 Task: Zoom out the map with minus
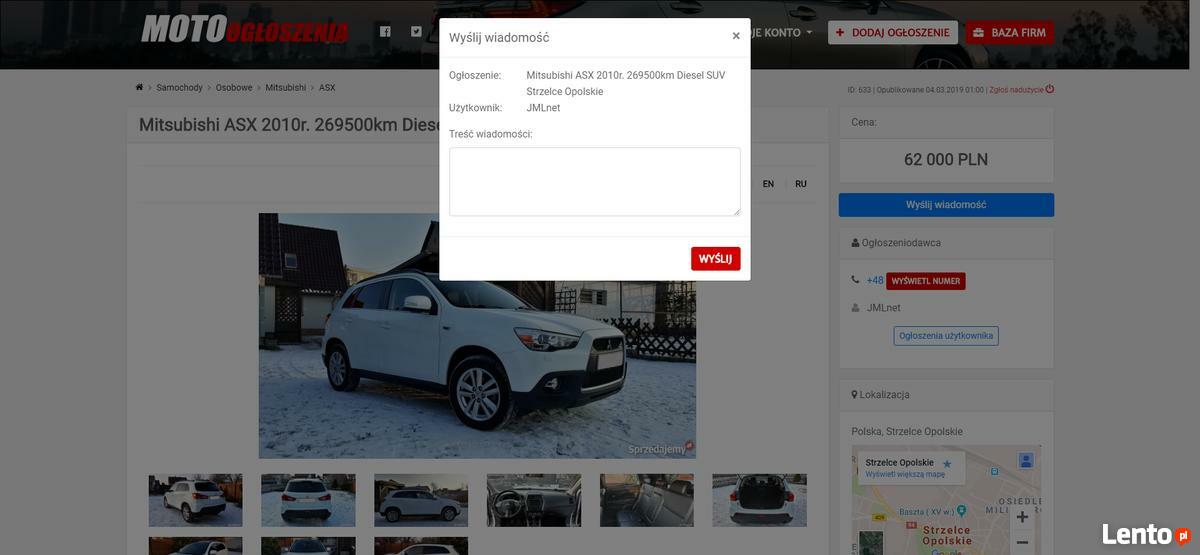(1022, 543)
